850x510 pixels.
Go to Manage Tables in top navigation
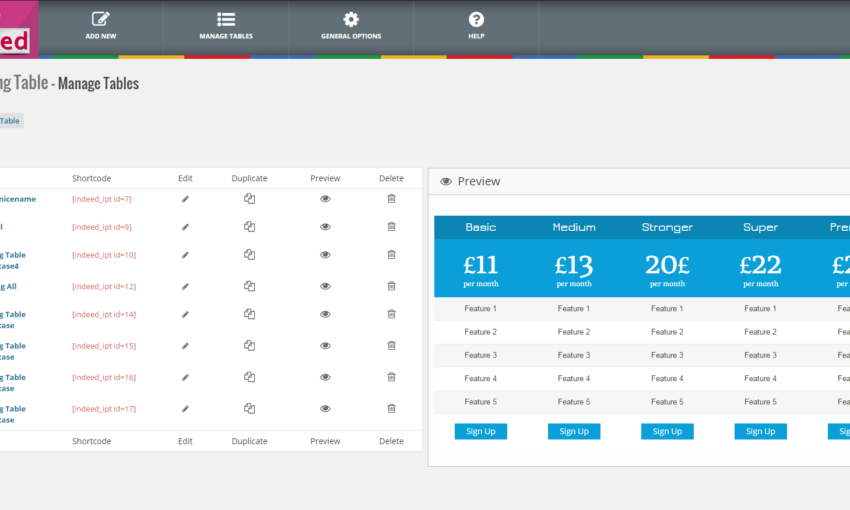(x=226, y=26)
